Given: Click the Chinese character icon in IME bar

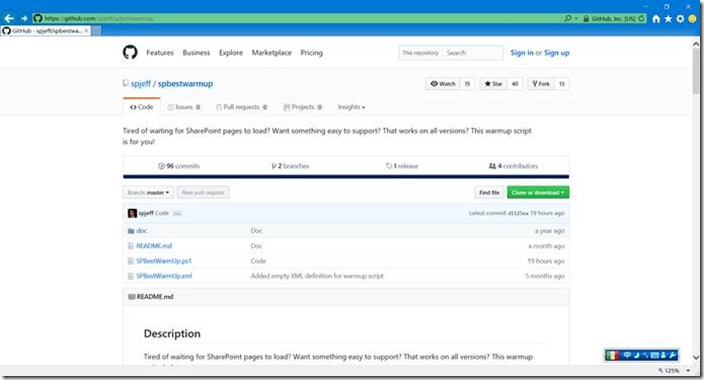Looking at the screenshot, I should 627,355.
